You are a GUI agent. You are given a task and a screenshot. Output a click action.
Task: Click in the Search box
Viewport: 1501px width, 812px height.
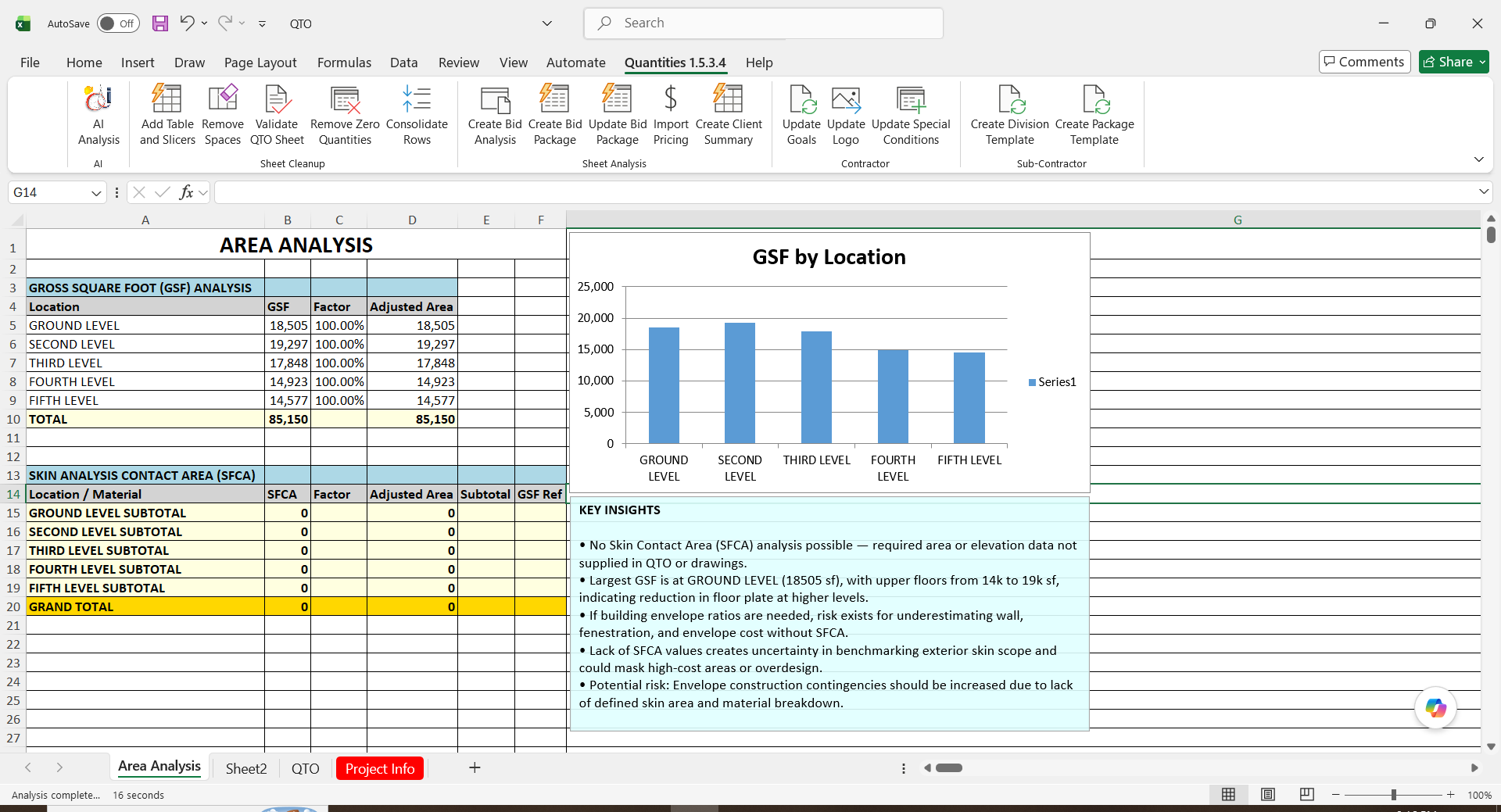click(764, 23)
